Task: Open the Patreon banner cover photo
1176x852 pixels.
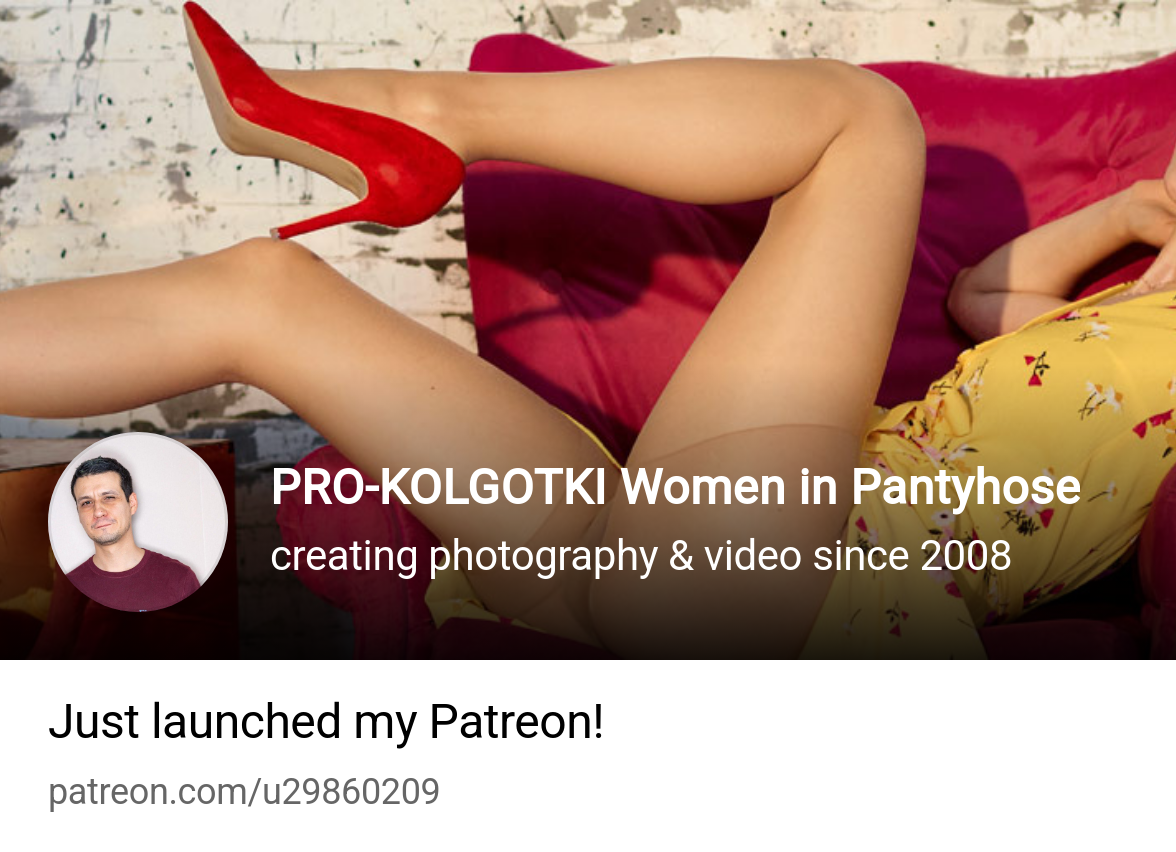Action: (588, 330)
